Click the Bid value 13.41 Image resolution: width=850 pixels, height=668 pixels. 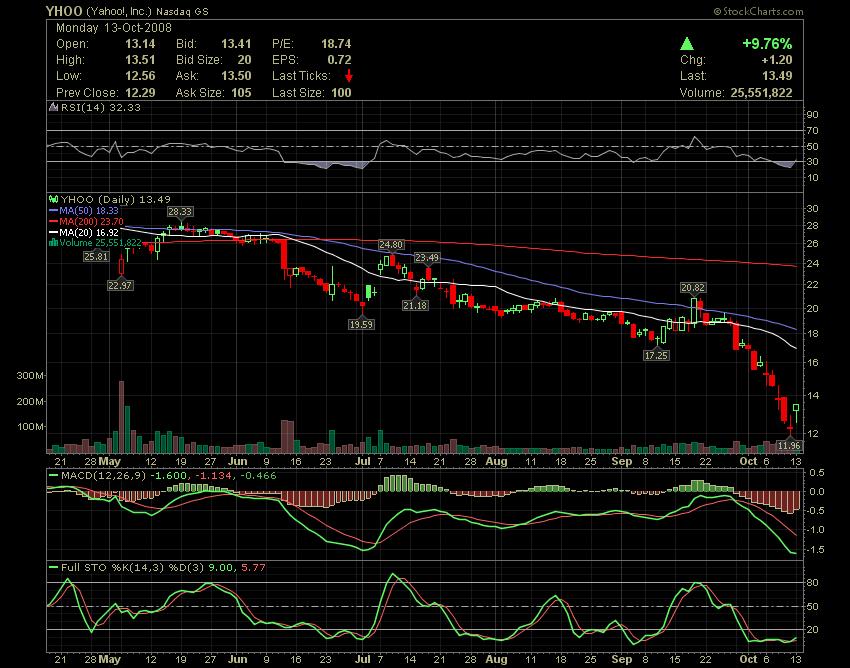click(236, 44)
